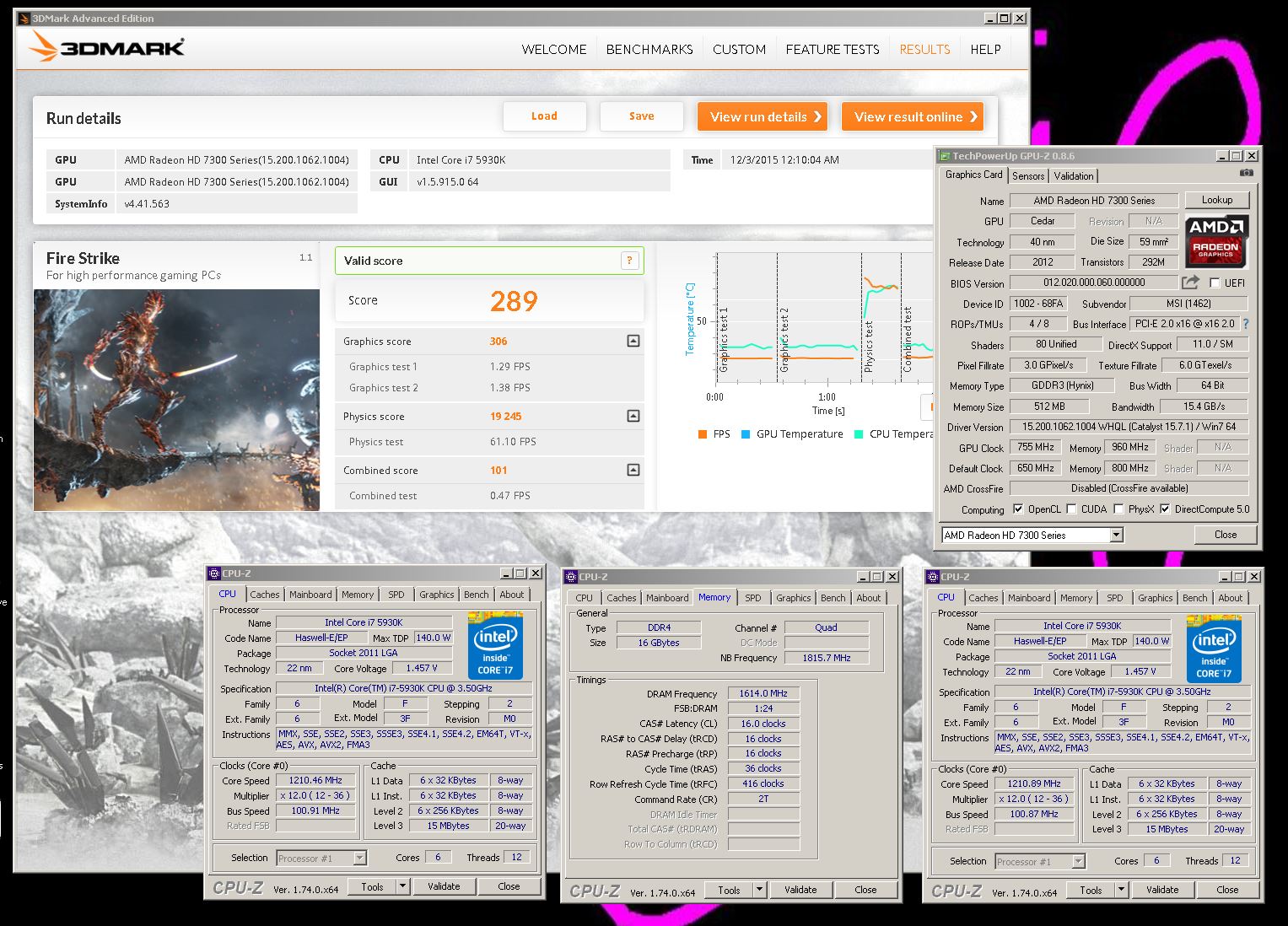Click the Load button in Run details
This screenshot has width=1288, height=926.
click(544, 116)
